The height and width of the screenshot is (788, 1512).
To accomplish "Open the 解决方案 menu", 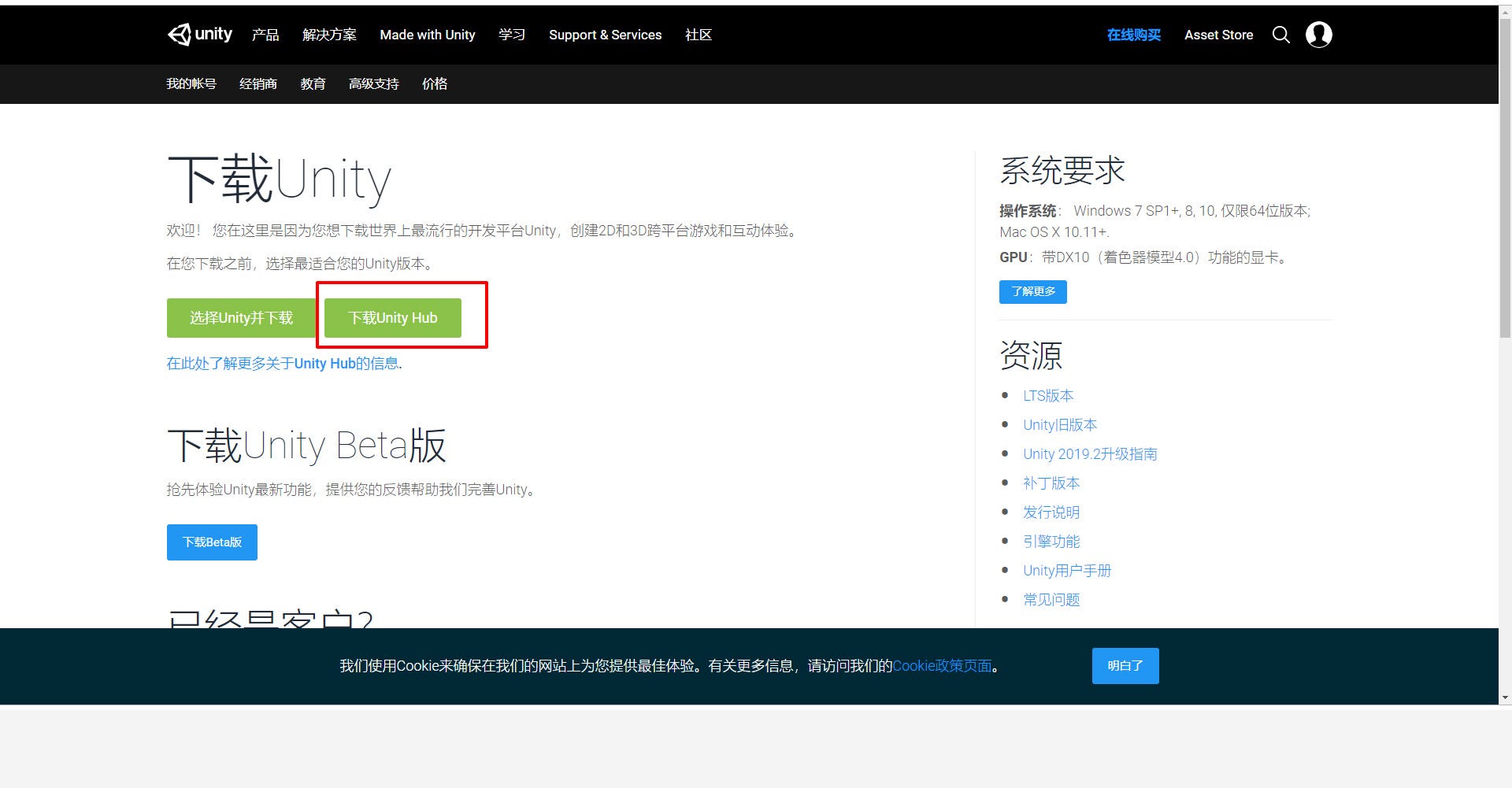I will point(329,35).
